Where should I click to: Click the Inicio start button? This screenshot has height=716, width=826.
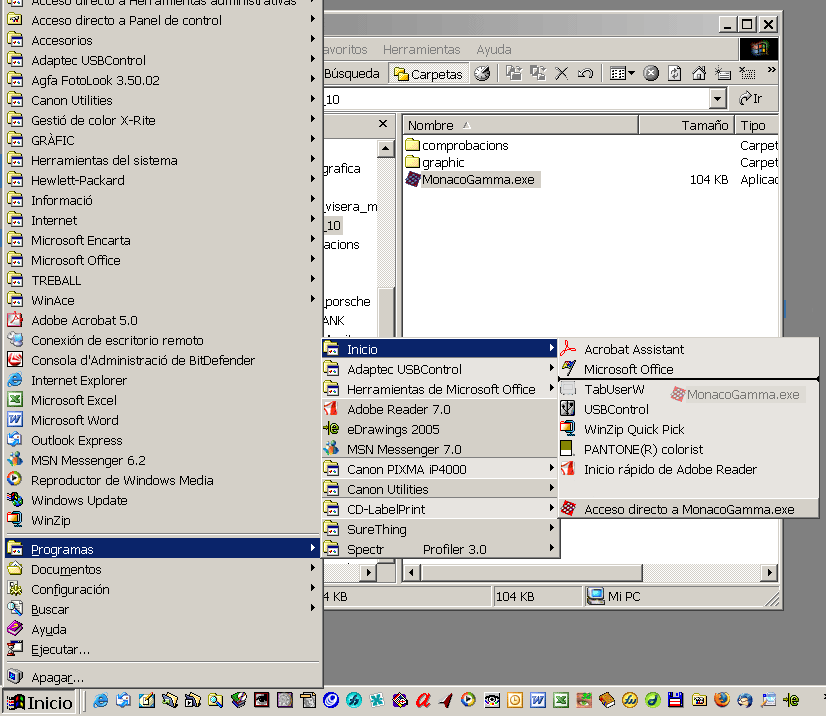[40, 702]
